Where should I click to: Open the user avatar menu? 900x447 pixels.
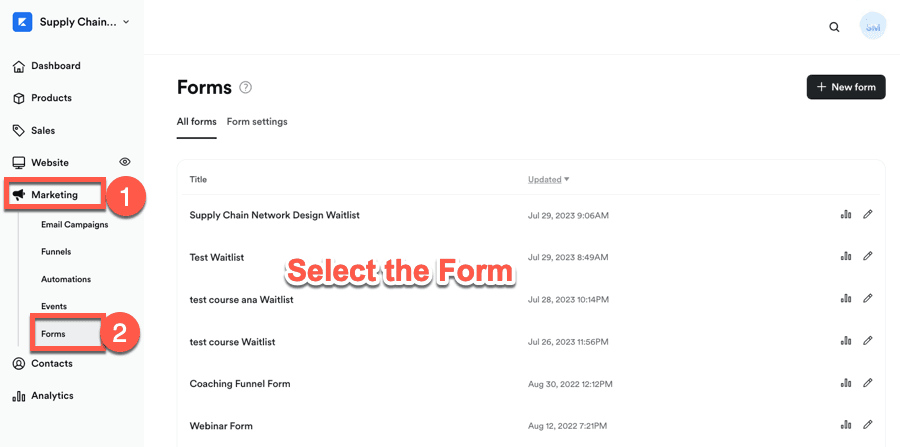[872, 27]
